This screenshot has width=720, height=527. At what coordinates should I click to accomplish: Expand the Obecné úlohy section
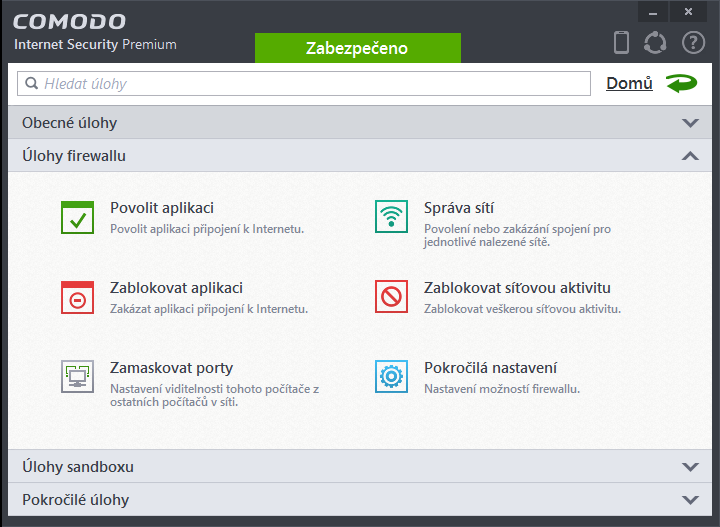point(689,123)
